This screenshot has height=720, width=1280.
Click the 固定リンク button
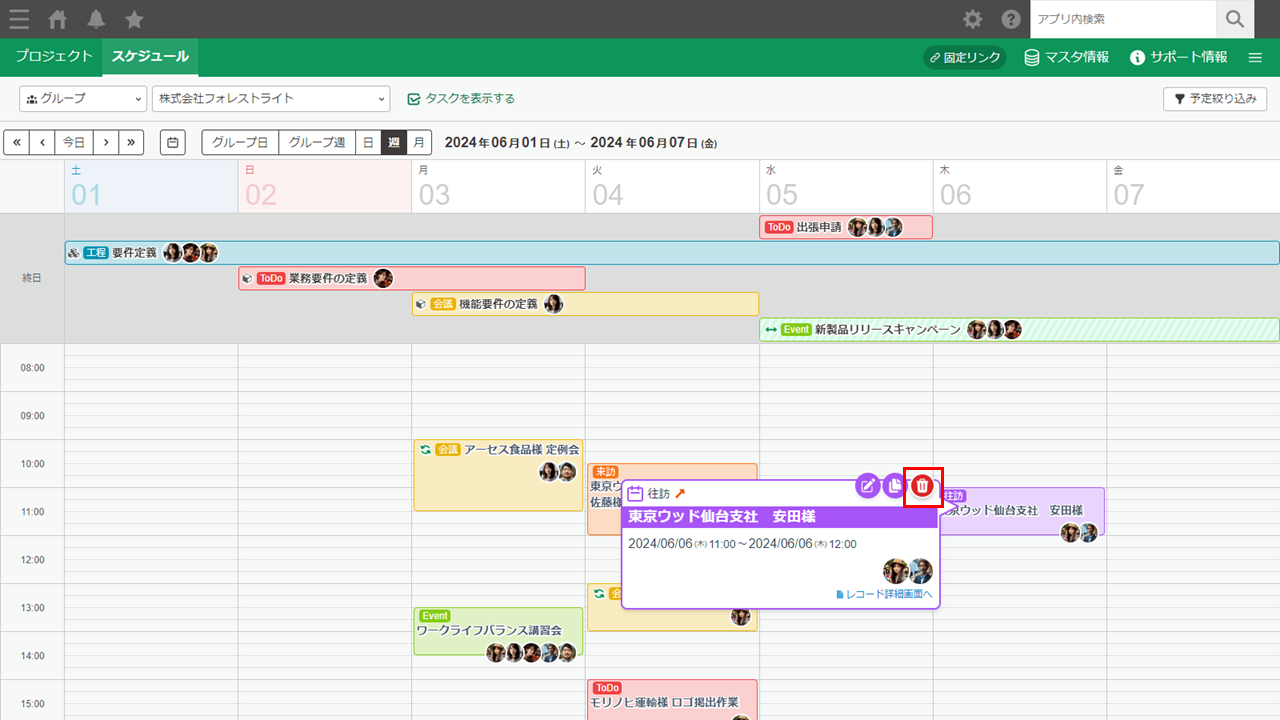pos(965,57)
